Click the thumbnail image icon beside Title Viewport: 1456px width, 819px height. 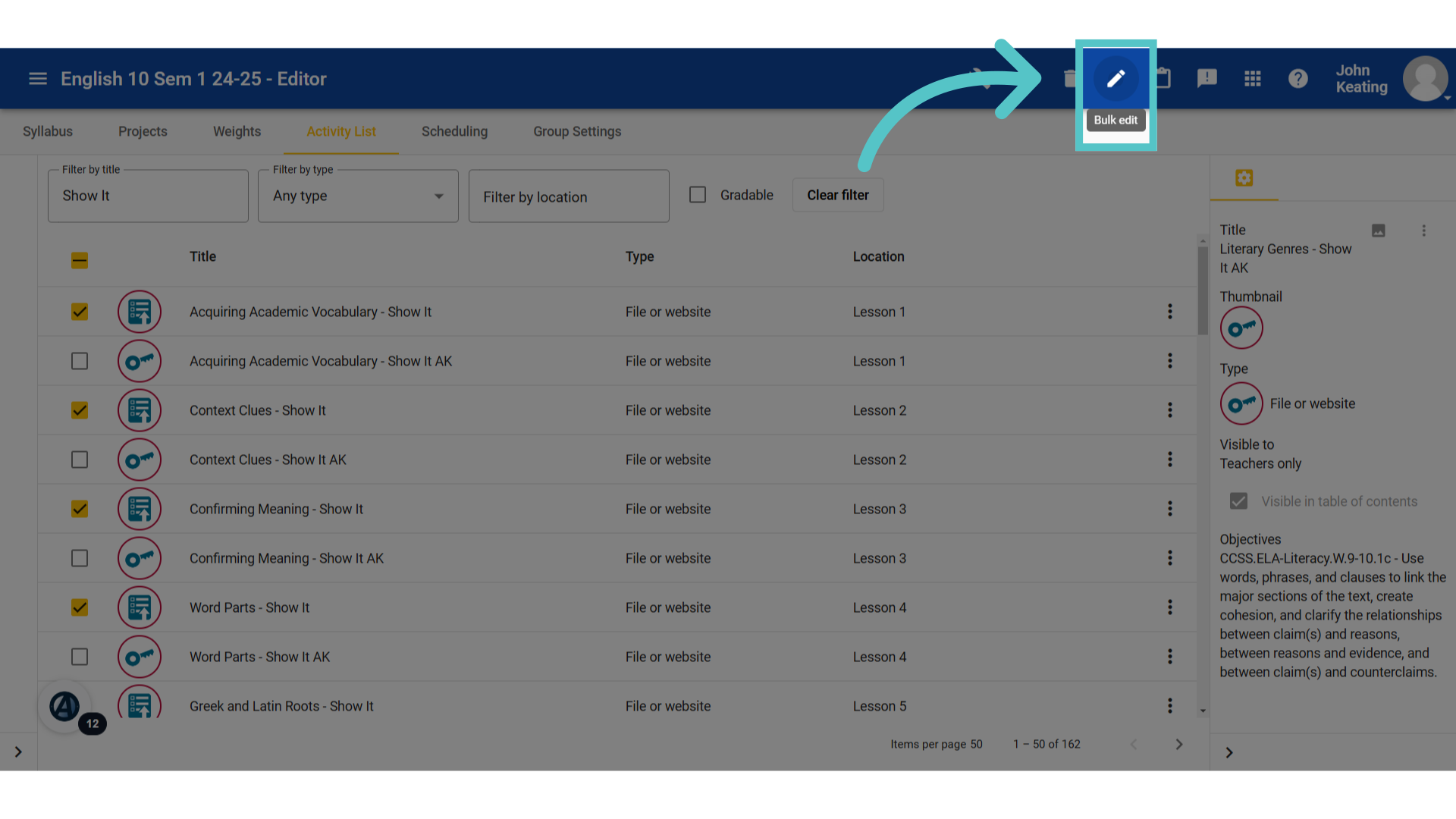1378,231
